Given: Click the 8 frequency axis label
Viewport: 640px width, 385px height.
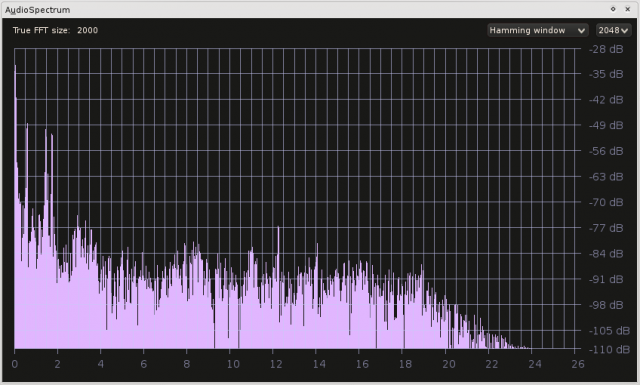Looking at the screenshot, I should tap(187, 364).
